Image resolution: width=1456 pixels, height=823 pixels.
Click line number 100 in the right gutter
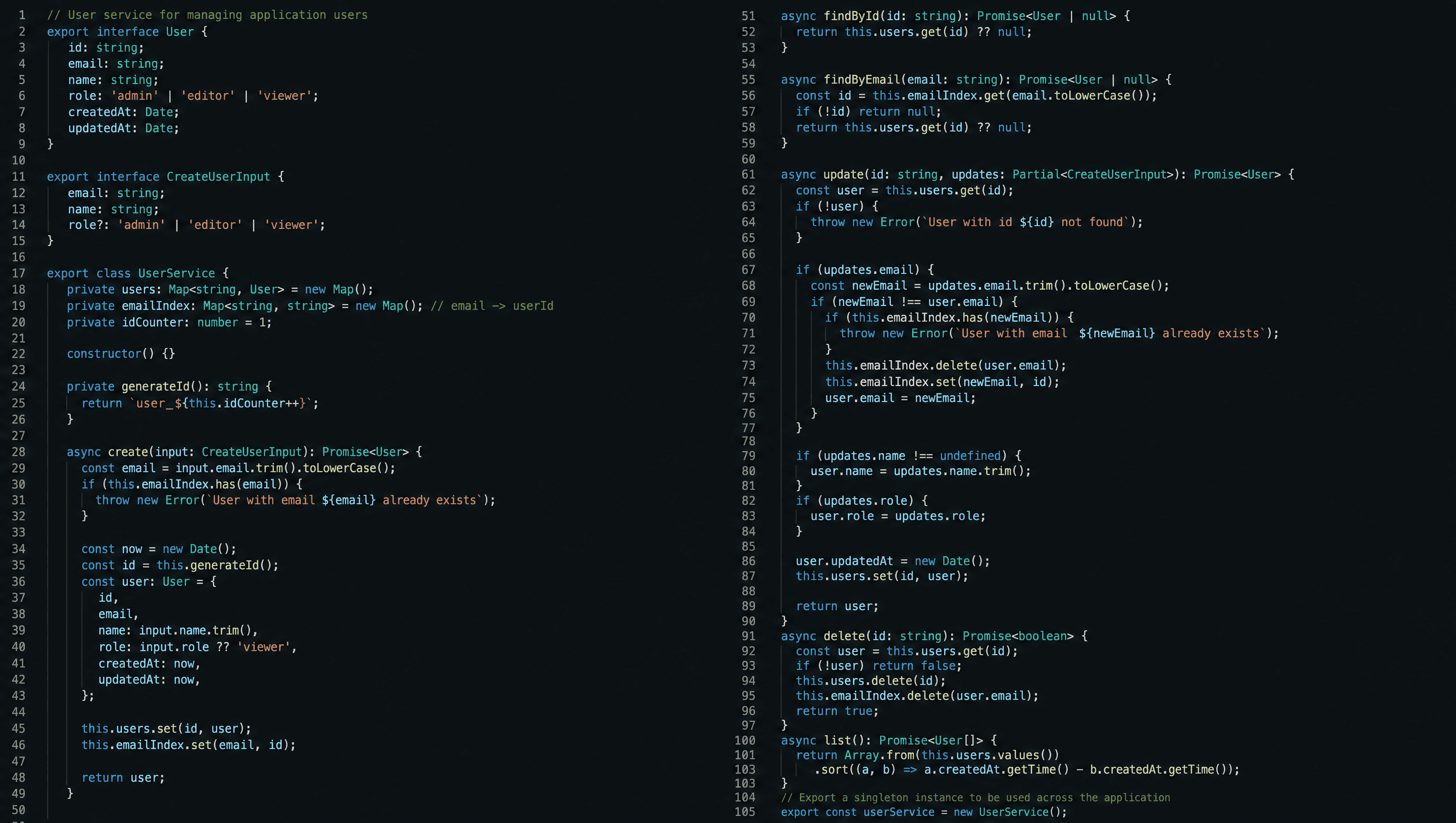[x=745, y=741]
